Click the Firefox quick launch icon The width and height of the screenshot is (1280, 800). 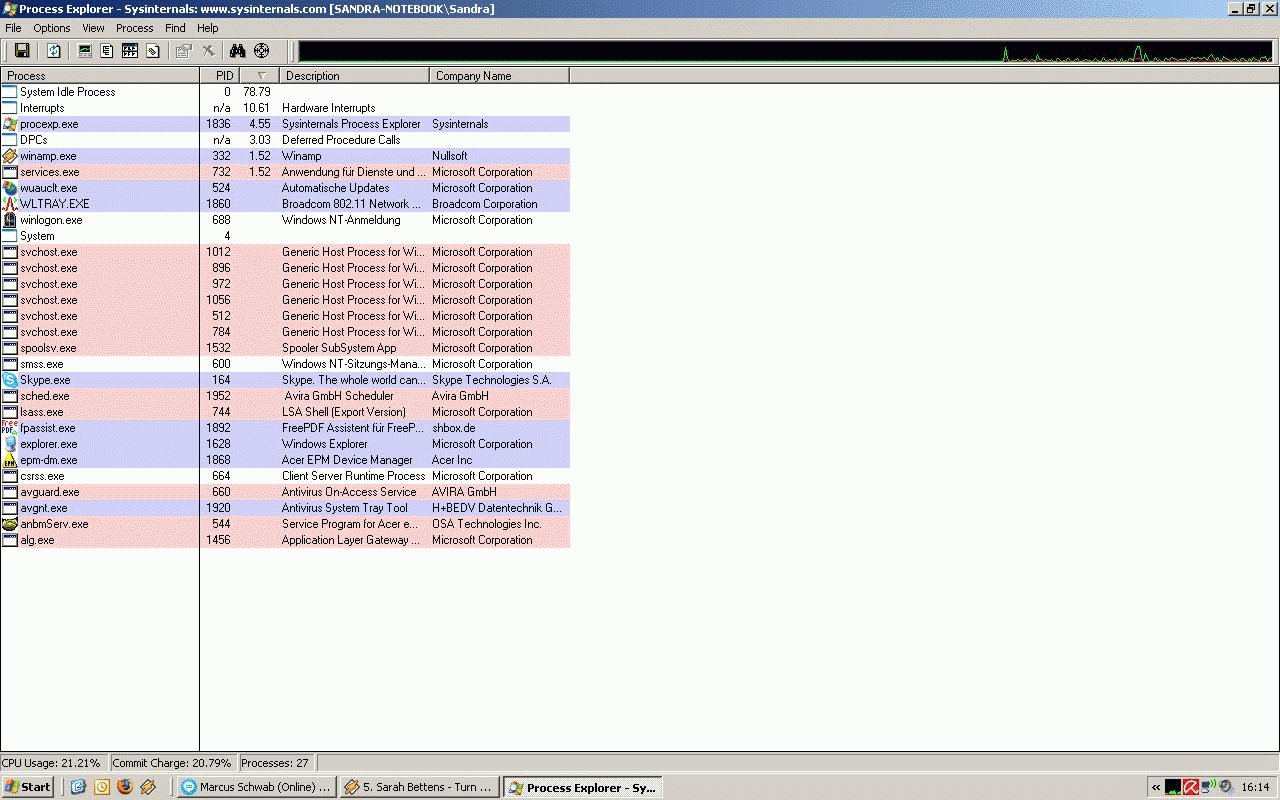tap(125, 787)
